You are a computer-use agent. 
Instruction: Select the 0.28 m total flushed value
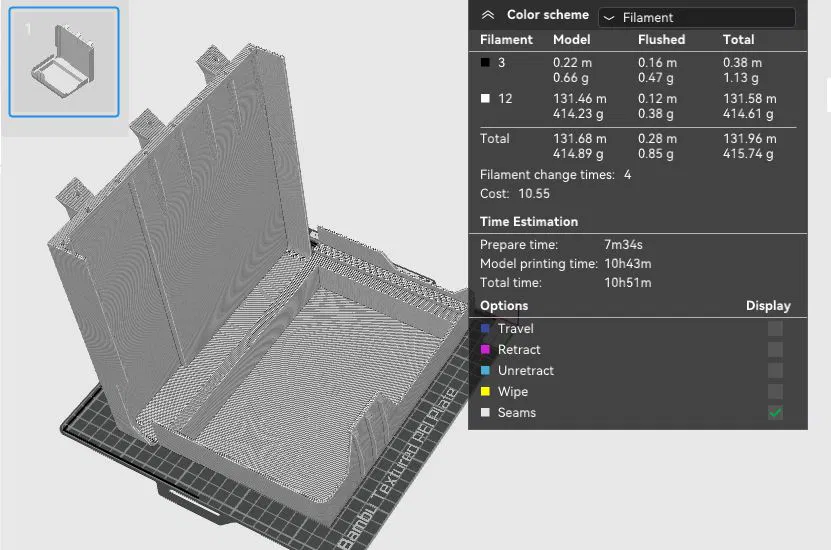coord(657,139)
